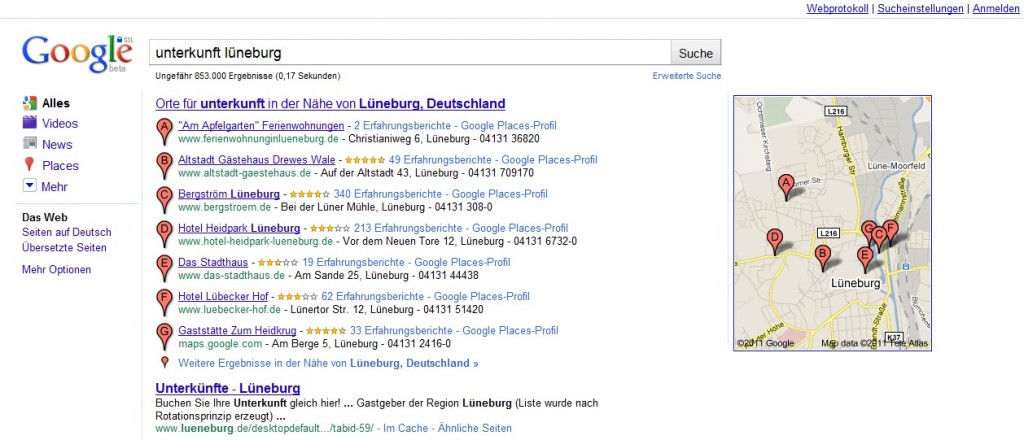
Task: Open "Am Apfelgarten" Ferienwohnungen result
Action: pyautogui.click(x=261, y=125)
